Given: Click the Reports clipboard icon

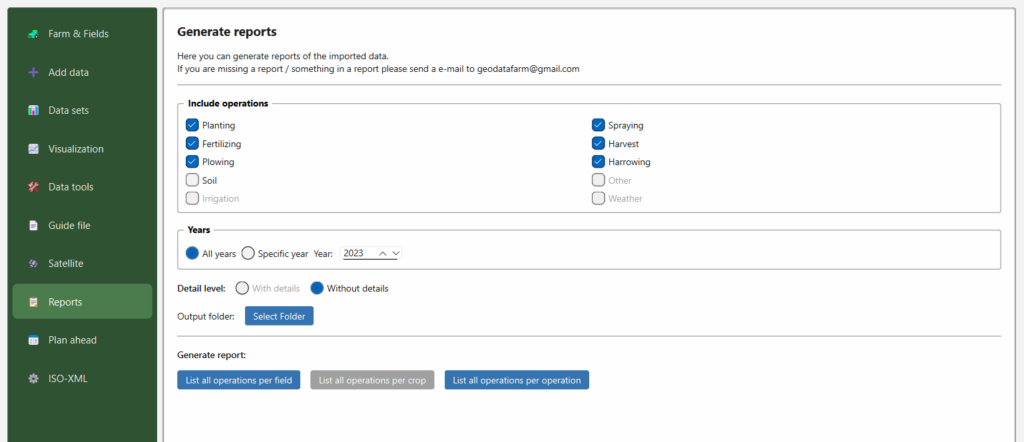Looking at the screenshot, I should (x=33, y=302).
